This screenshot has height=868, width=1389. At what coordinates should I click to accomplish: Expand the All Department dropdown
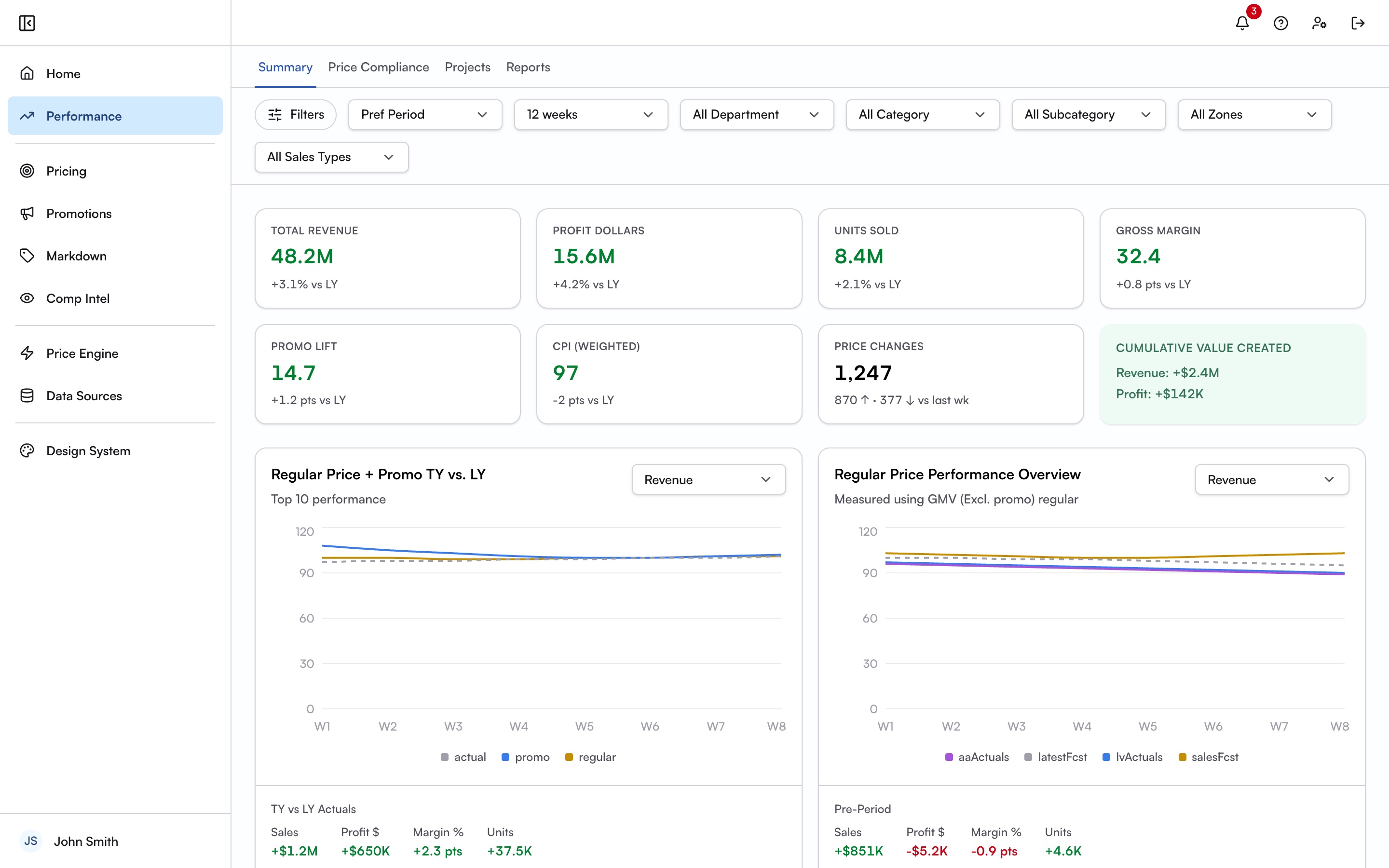point(757,115)
